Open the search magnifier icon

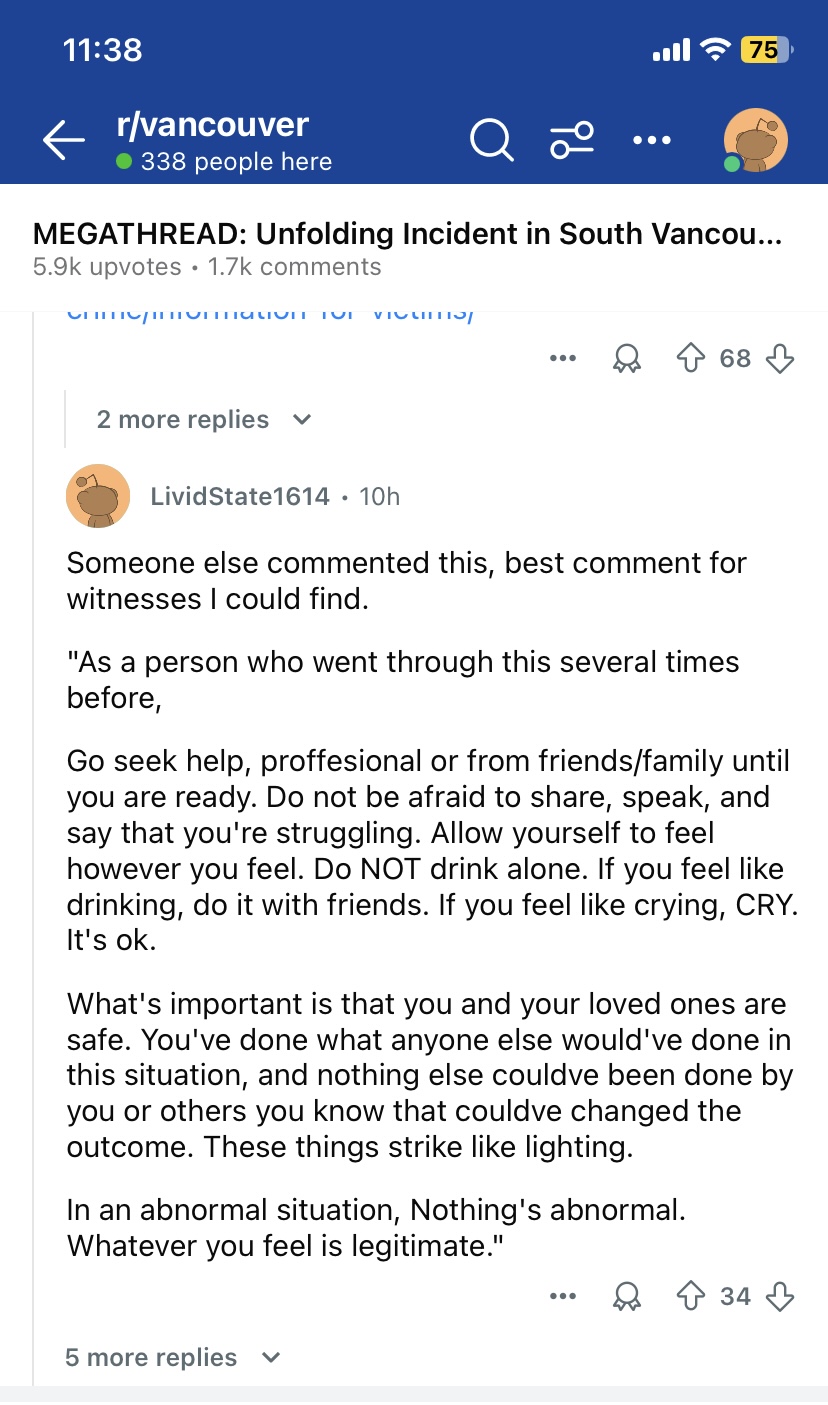tap(491, 141)
